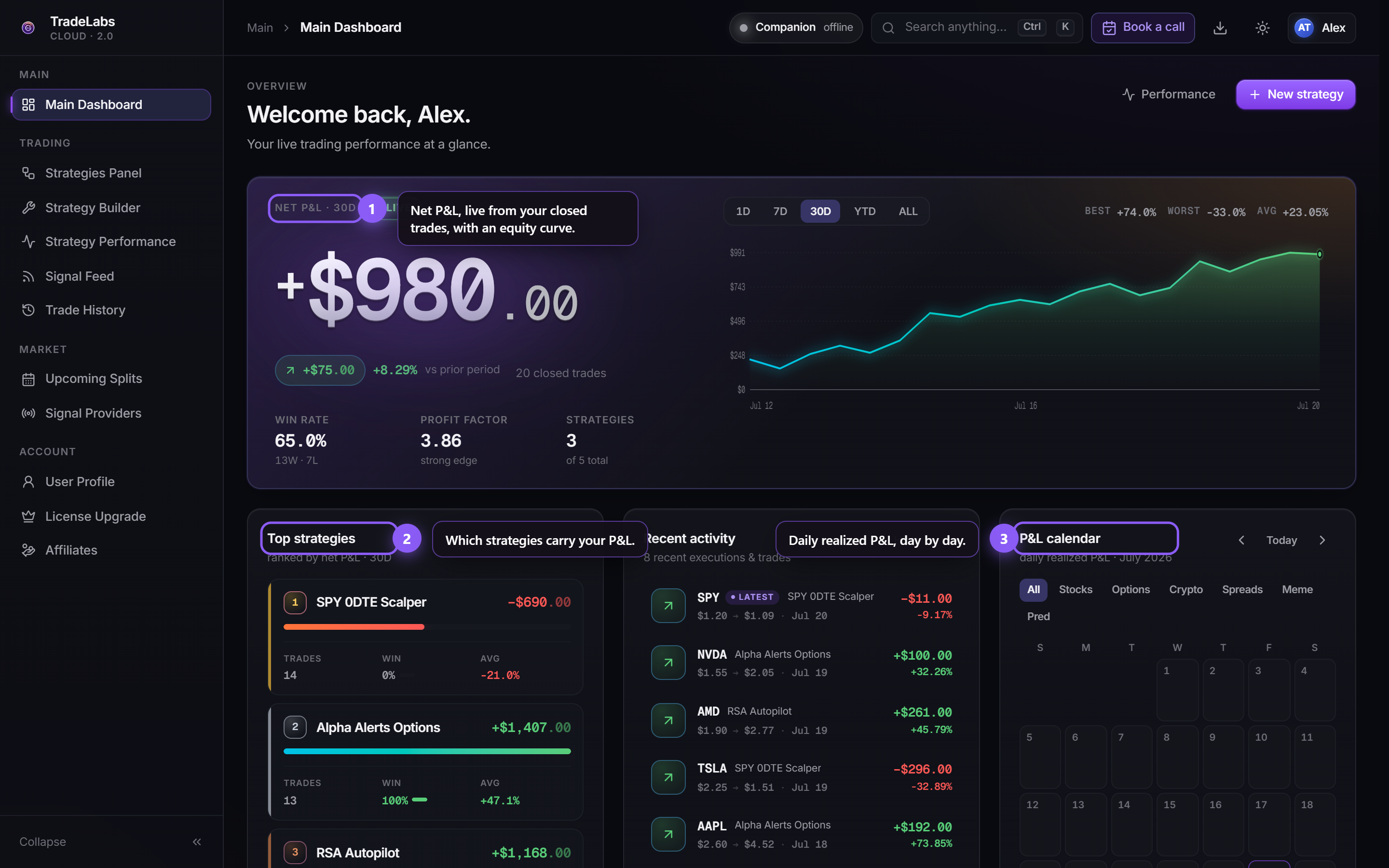Click the LATEST tag on SPY trade

pos(752,597)
